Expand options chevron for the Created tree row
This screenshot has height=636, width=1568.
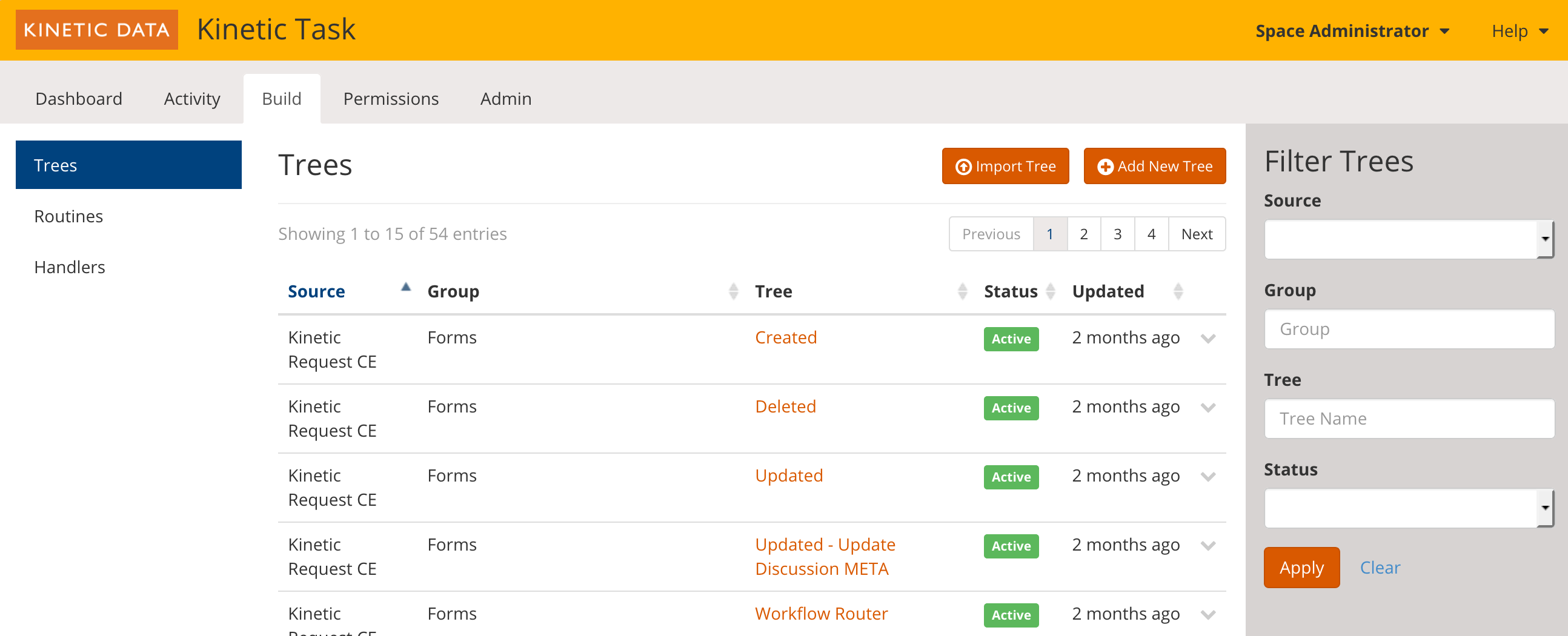1208,339
